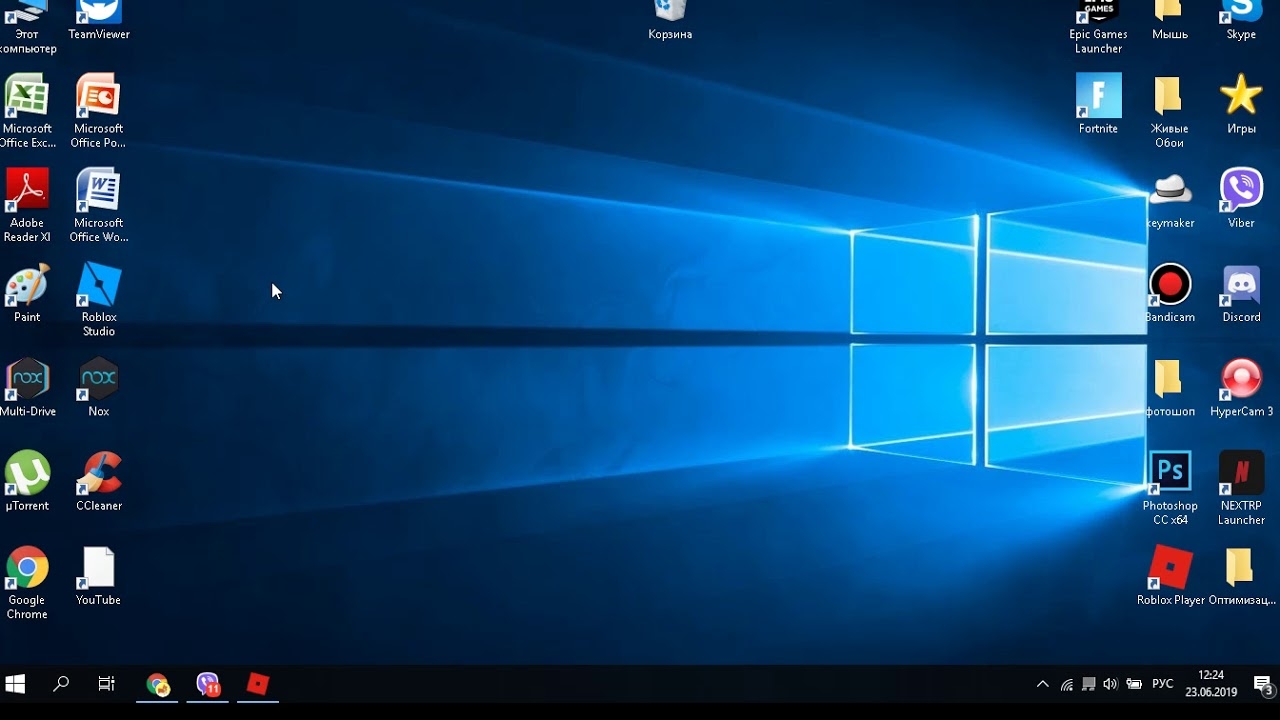The width and height of the screenshot is (1280, 720).
Task: Open taskbar search magnifier
Action: [61, 684]
